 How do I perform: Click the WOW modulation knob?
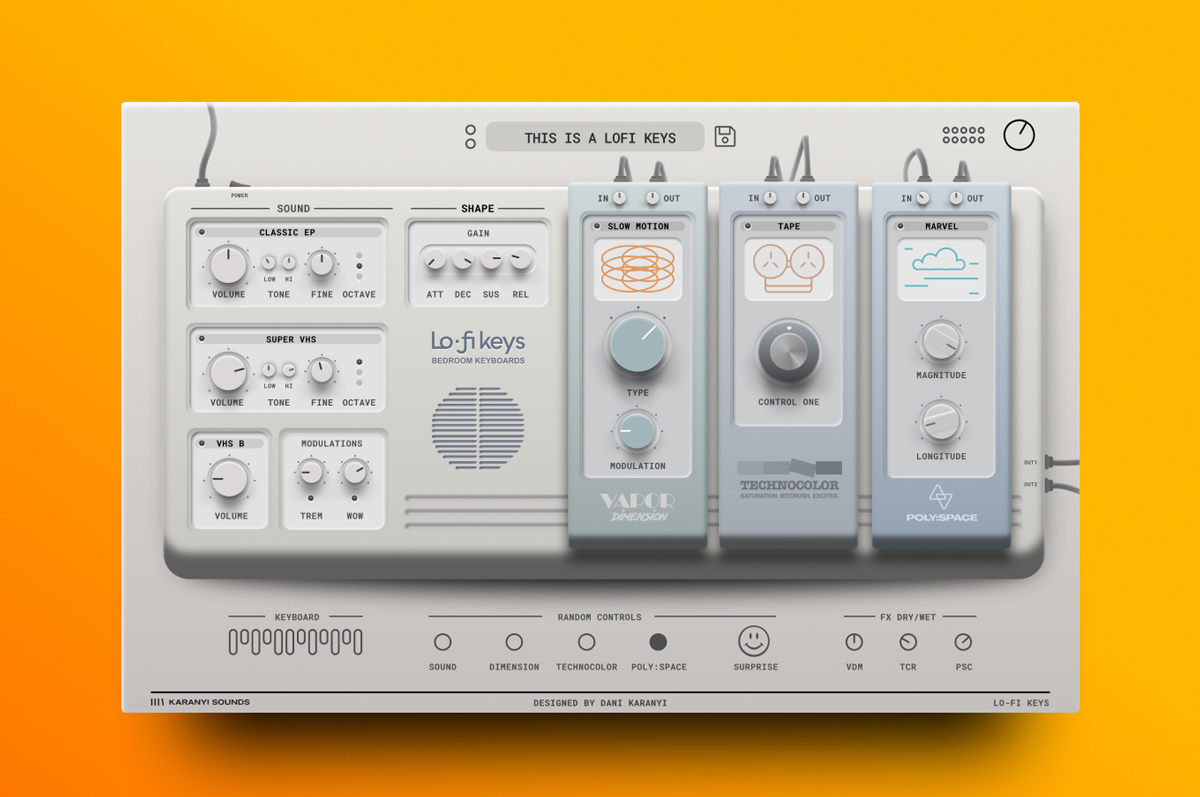pos(354,472)
